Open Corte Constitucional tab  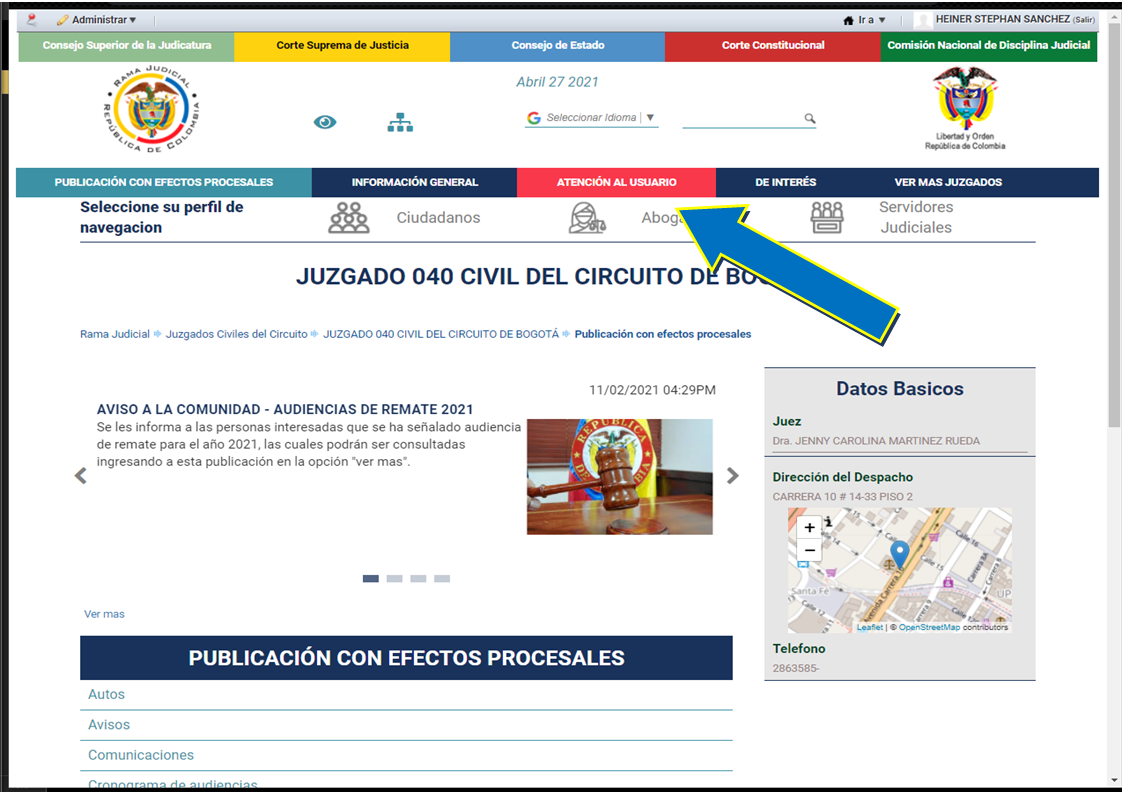coord(773,45)
